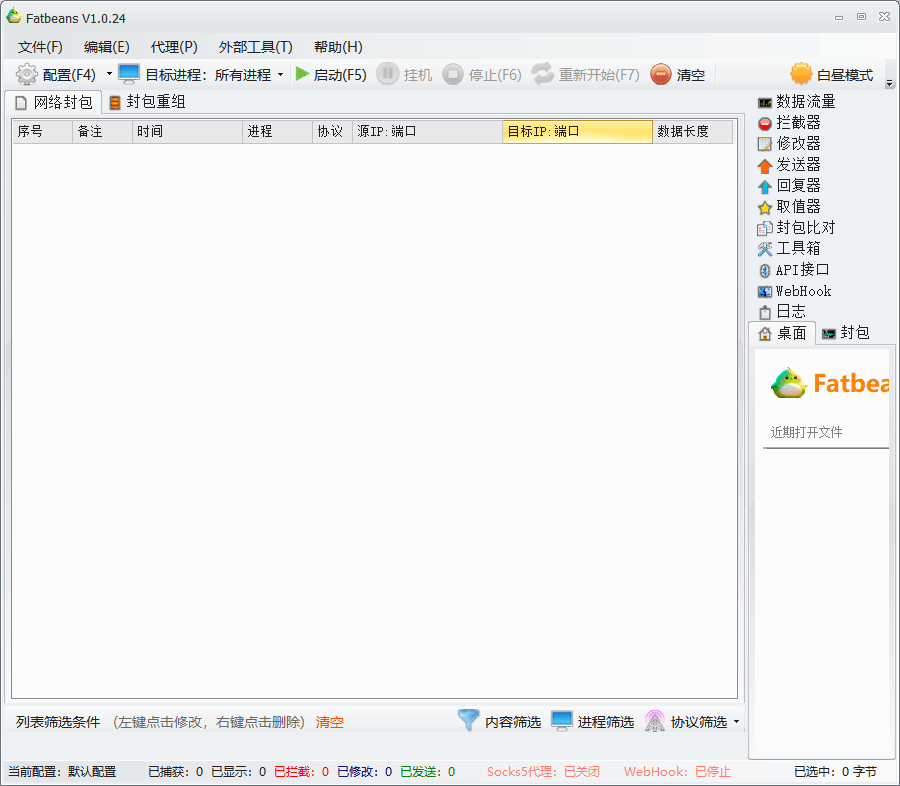Click the Fatbeans title bar app icon
This screenshot has width=900, height=786.
(x=13, y=17)
